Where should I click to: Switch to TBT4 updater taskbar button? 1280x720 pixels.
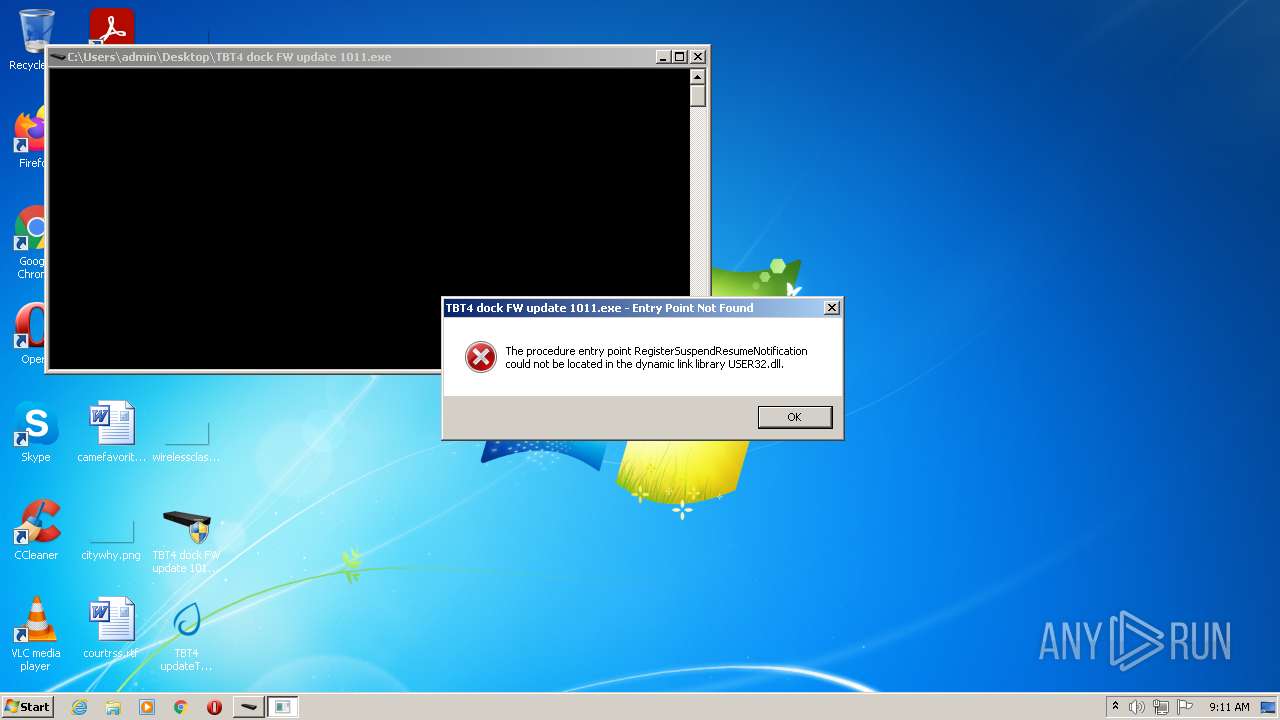(249, 707)
